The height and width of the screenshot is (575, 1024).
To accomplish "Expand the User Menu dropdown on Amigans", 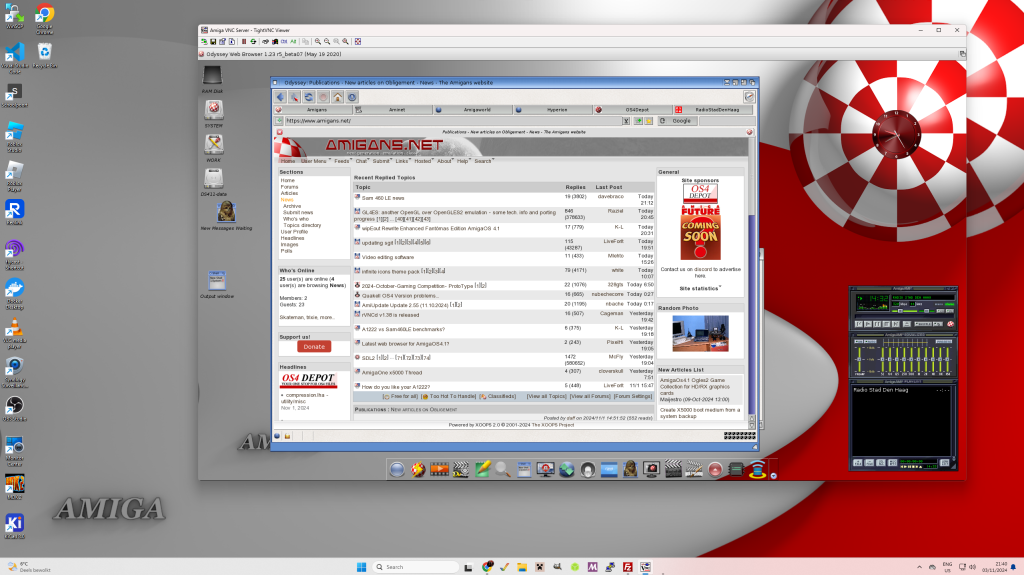I will click(313, 161).
